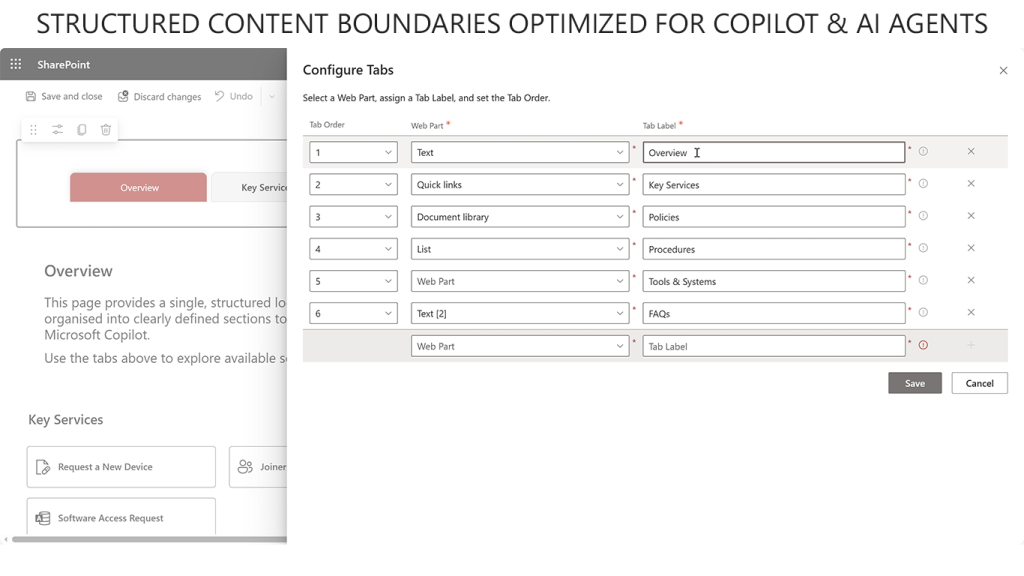Viewport: 1024px width, 576px height.
Task: Close the Configure Tabs panel
Action: click(1003, 71)
